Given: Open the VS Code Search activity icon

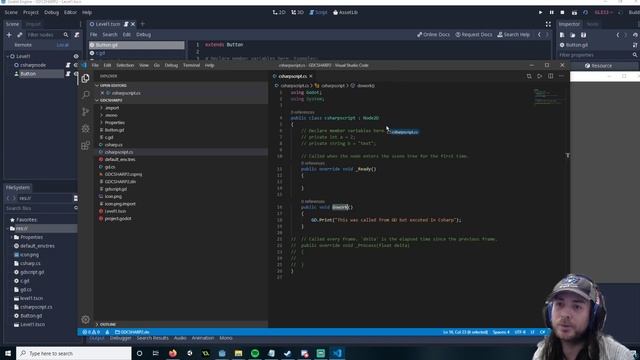Looking at the screenshot, I should pos(85,95).
